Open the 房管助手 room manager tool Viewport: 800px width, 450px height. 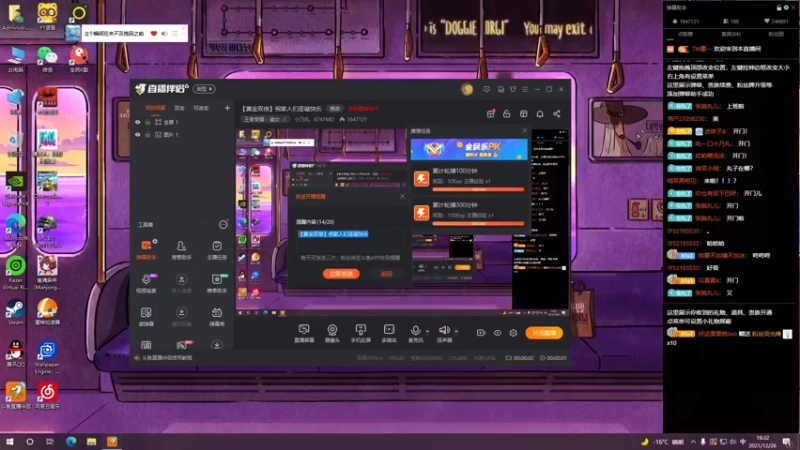click(x=181, y=249)
